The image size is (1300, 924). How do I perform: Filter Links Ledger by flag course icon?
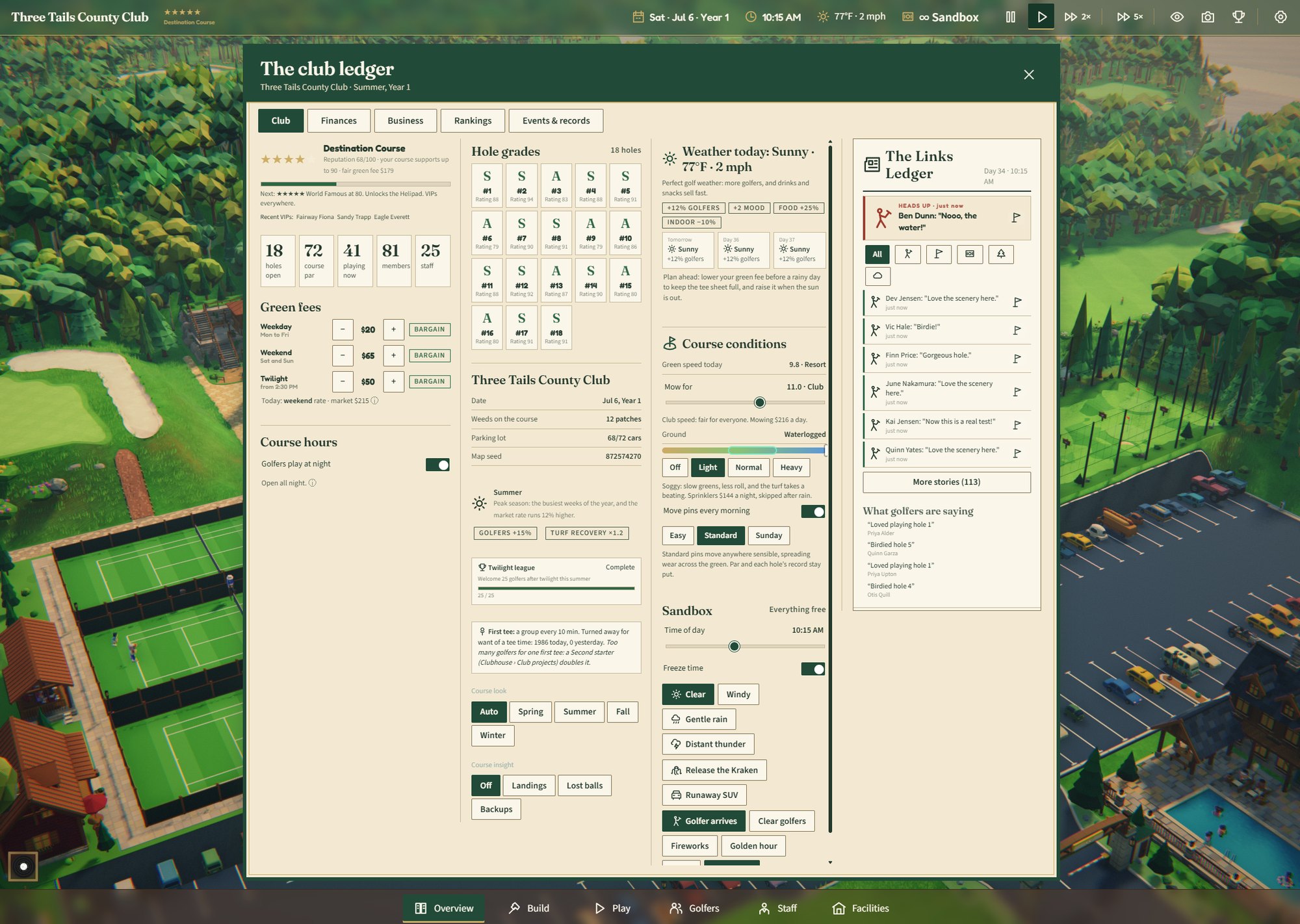pos(939,254)
